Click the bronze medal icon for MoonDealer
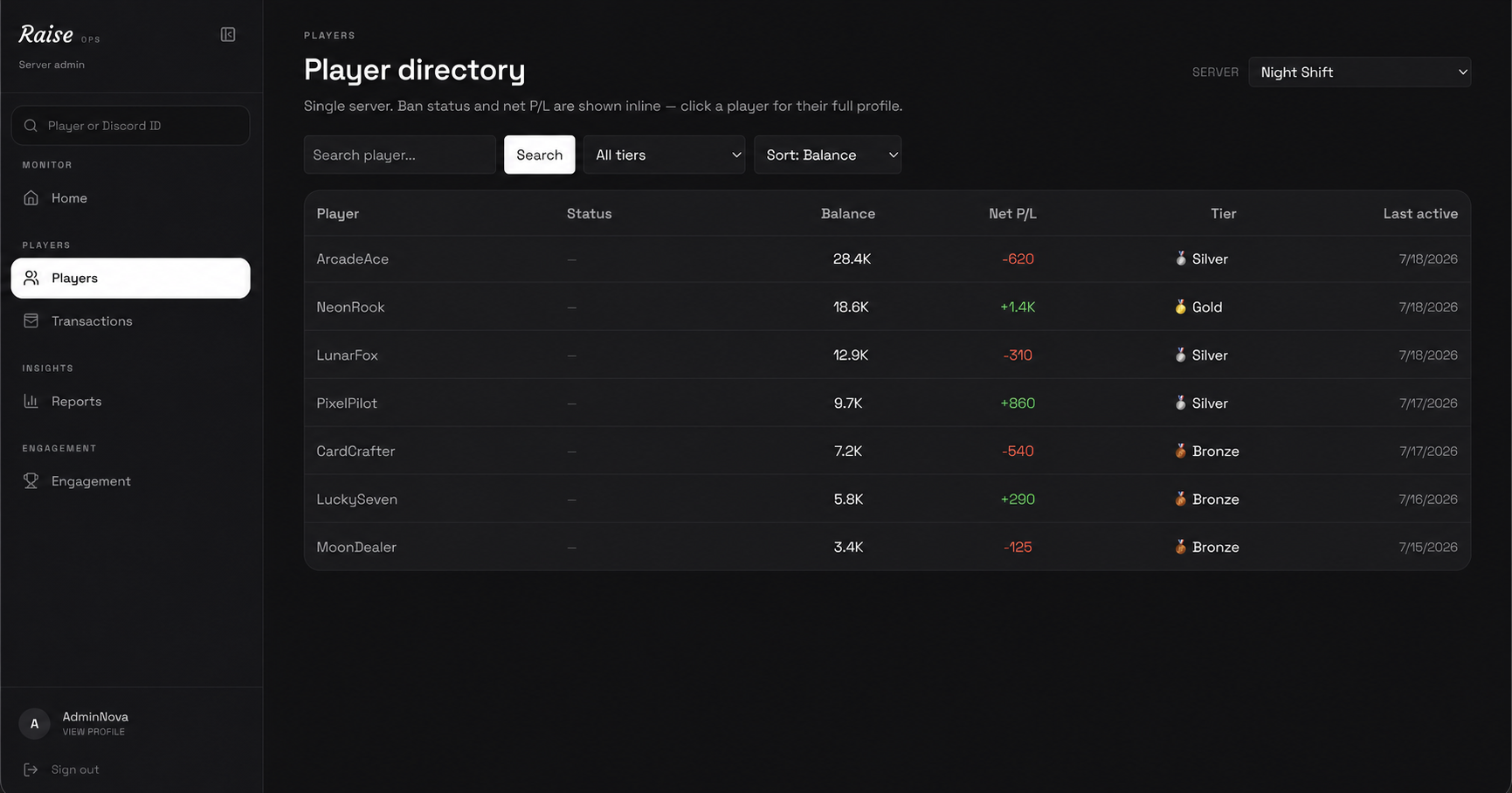 tap(1180, 547)
